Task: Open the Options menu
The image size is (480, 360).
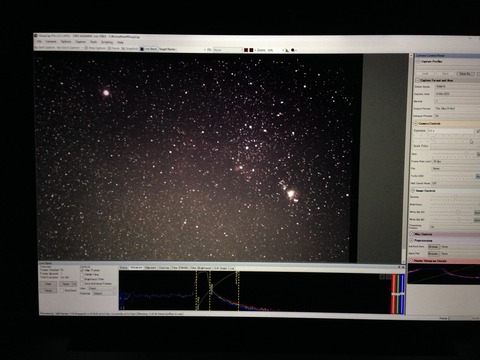Action: tap(66, 42)
